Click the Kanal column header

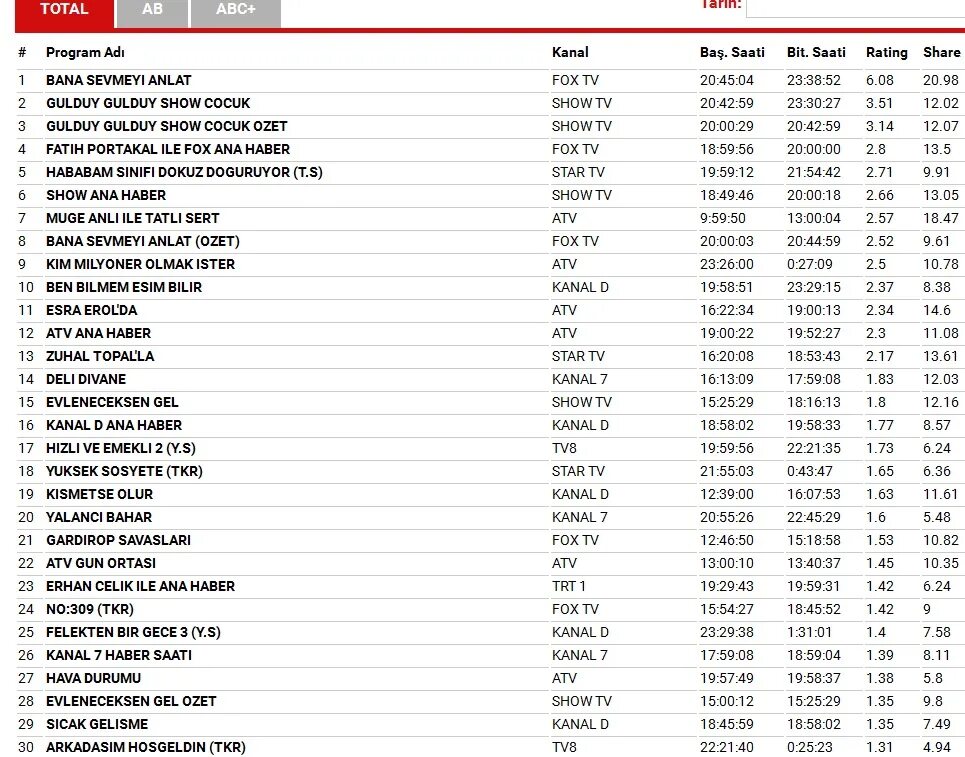[x=570, y=52]
